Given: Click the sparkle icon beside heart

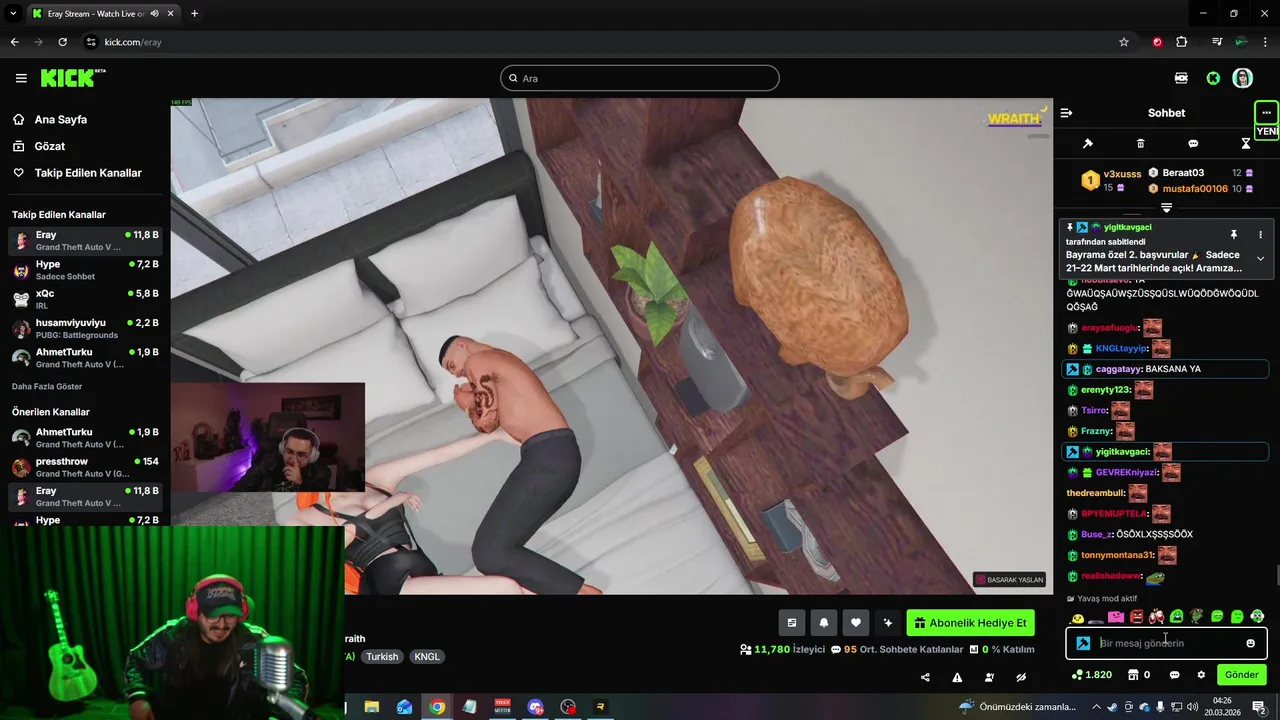Looking at the screenshot, I should tap(888, 623).
